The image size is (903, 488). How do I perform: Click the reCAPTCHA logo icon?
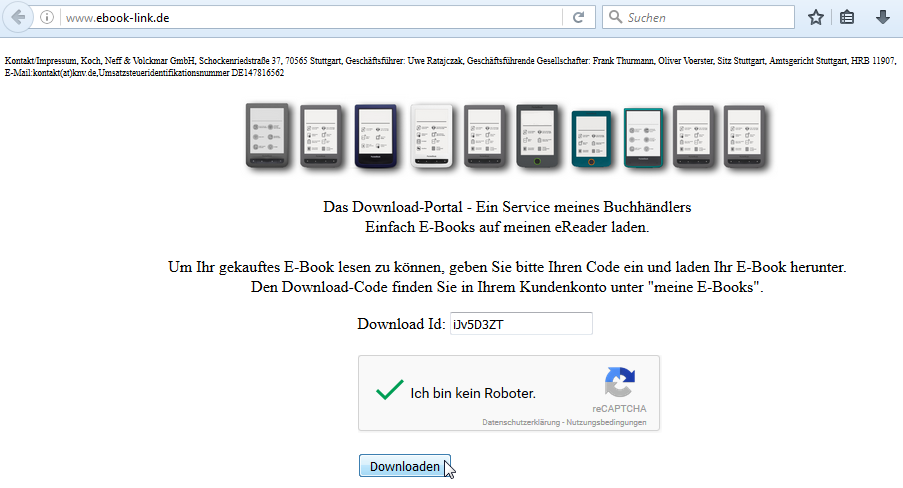coord(619,385)
